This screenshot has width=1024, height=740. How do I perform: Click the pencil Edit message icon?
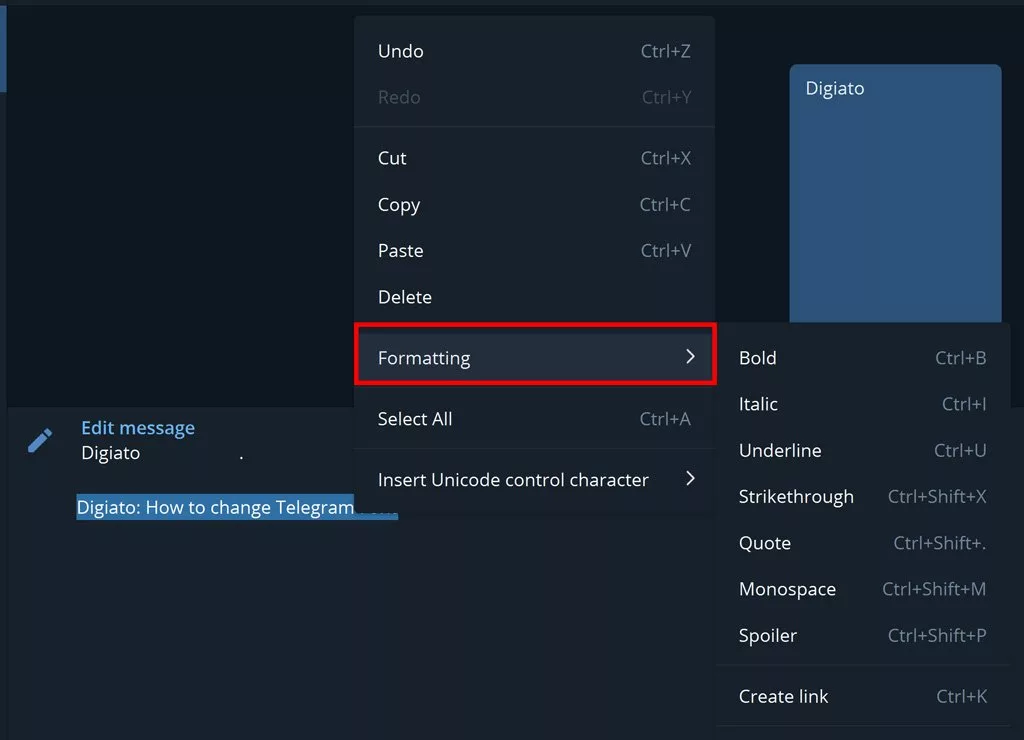point(40,440)
